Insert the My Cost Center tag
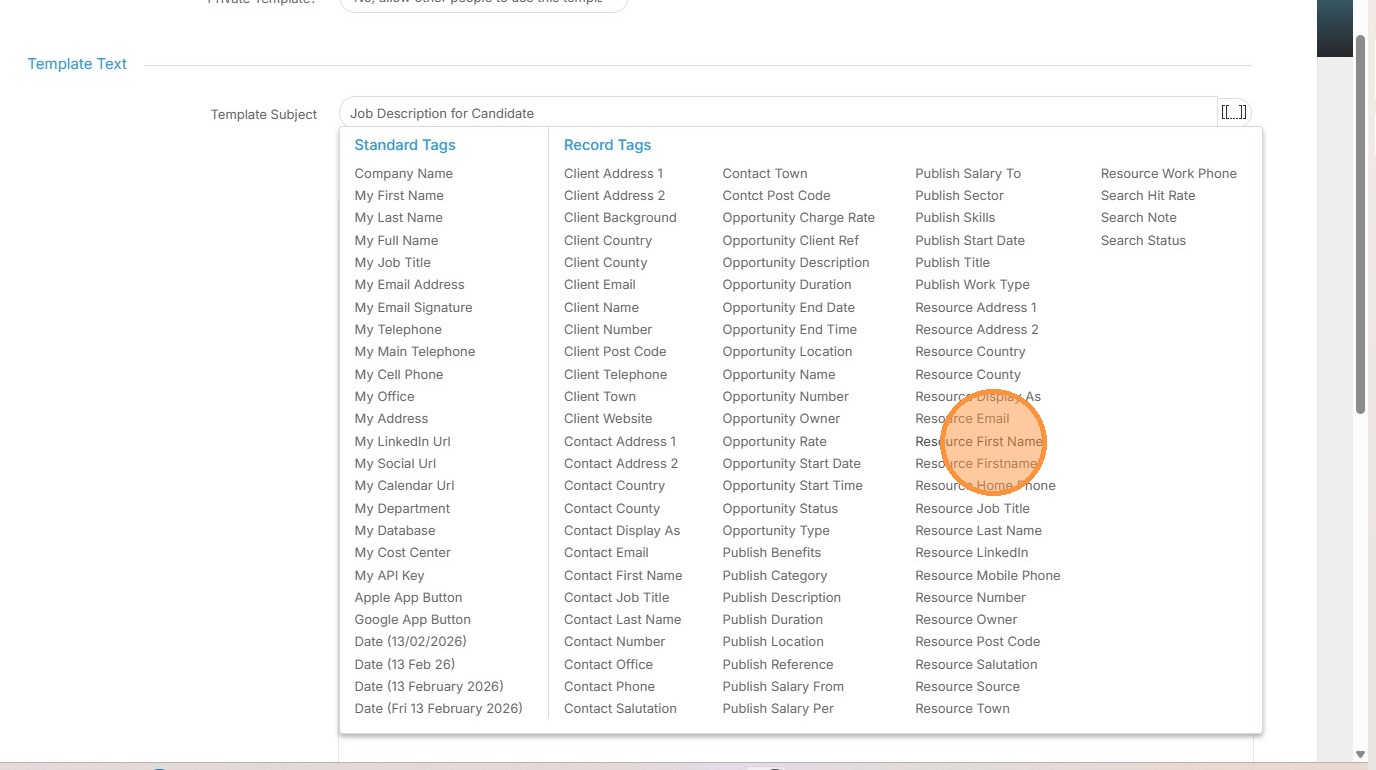The width and height of the screenshot is (1376, 770). click(403, 552)
